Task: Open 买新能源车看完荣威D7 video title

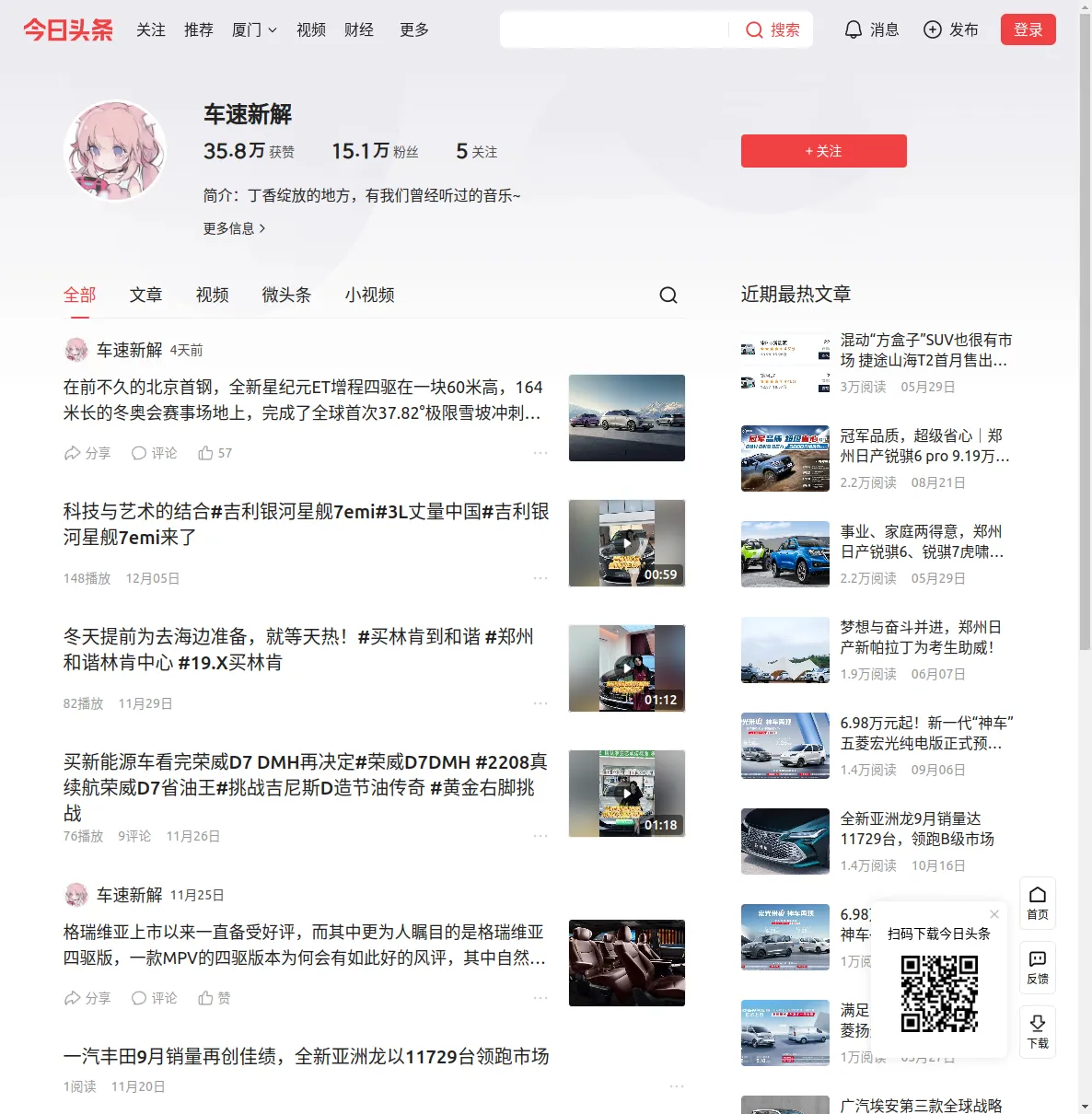Action: pyautogui.click(x=306, y=787)
